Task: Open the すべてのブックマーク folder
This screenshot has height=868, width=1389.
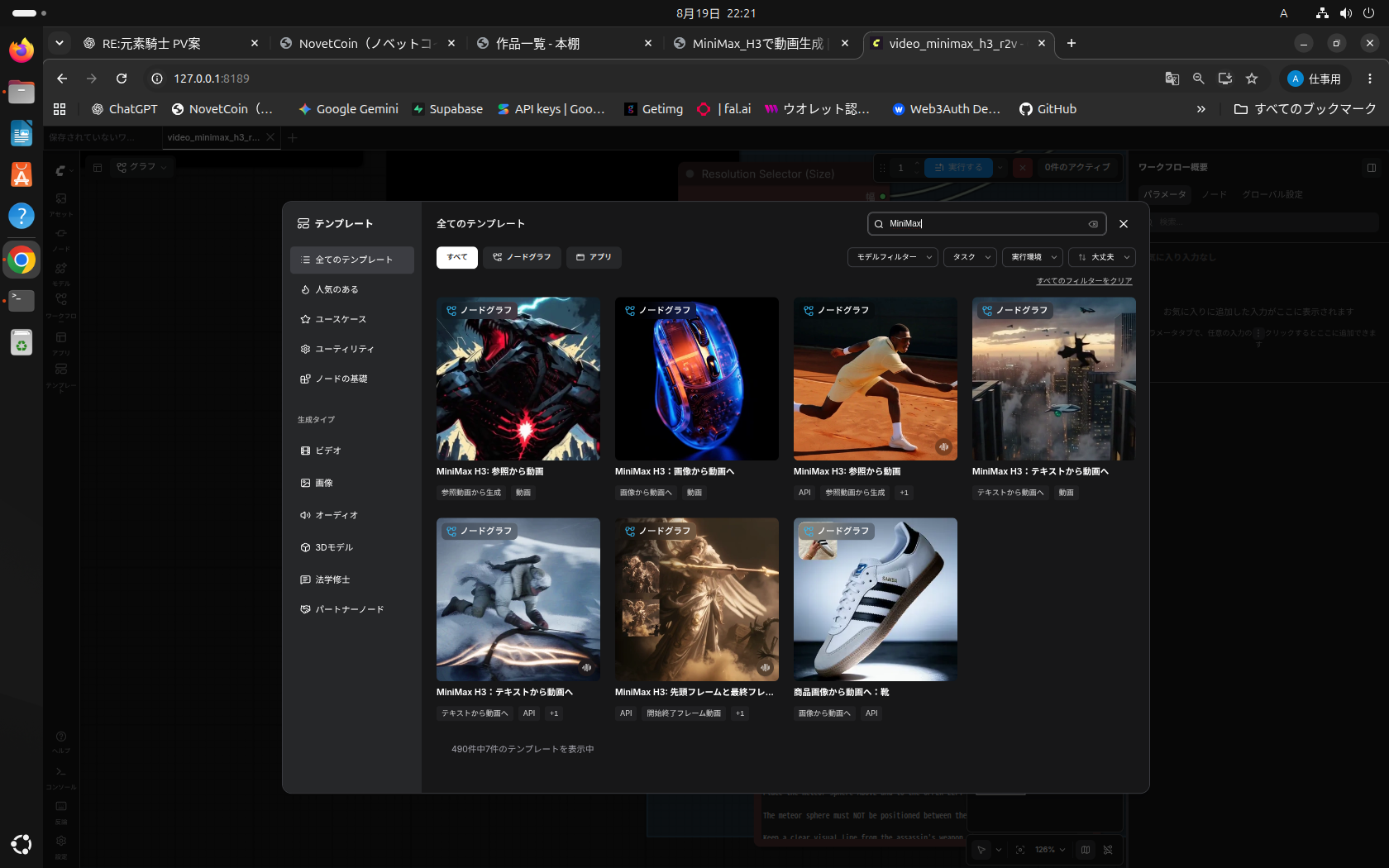Action: point(1305,109)
